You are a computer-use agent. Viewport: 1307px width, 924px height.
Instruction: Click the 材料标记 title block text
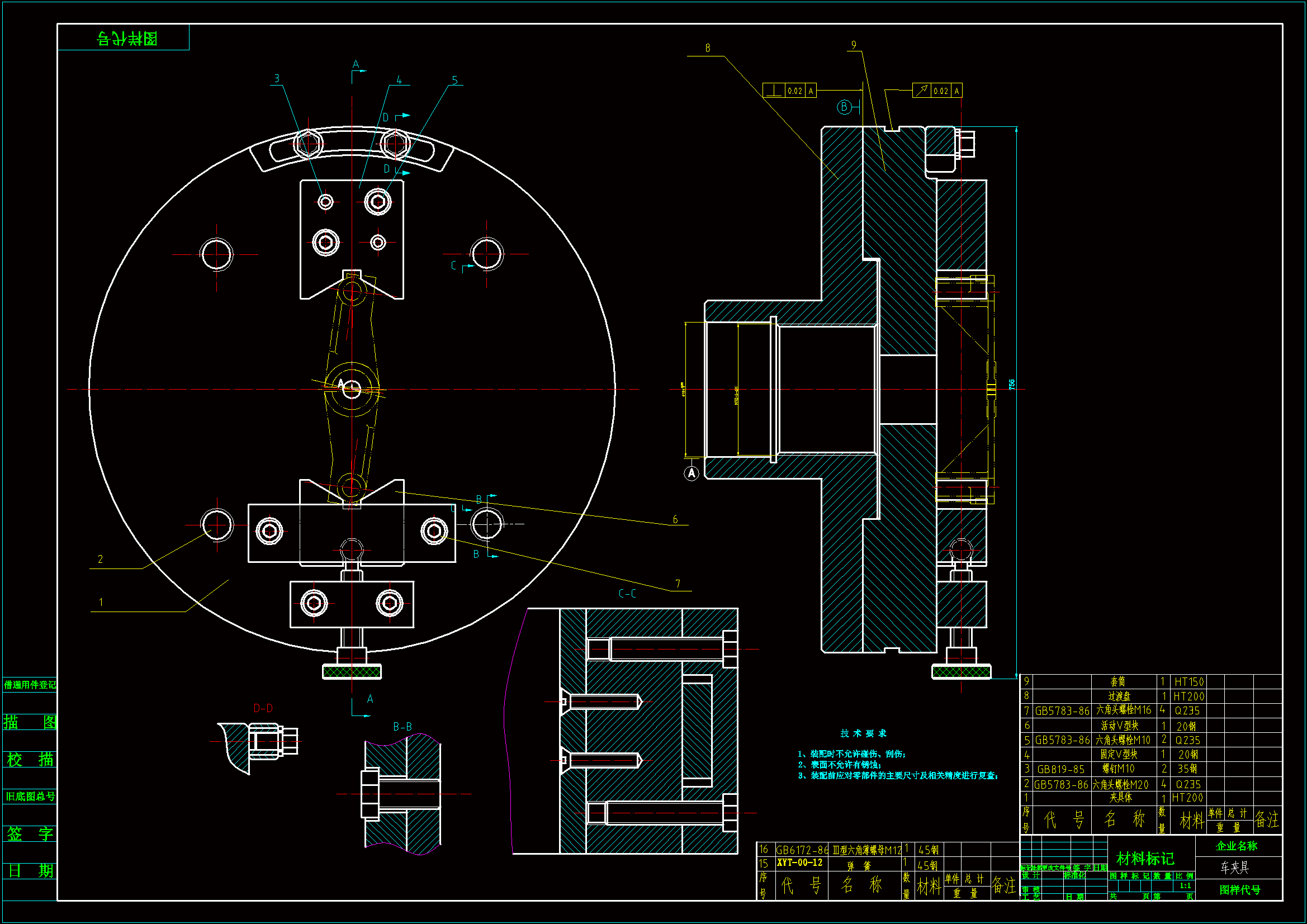tap(1145, 859)
